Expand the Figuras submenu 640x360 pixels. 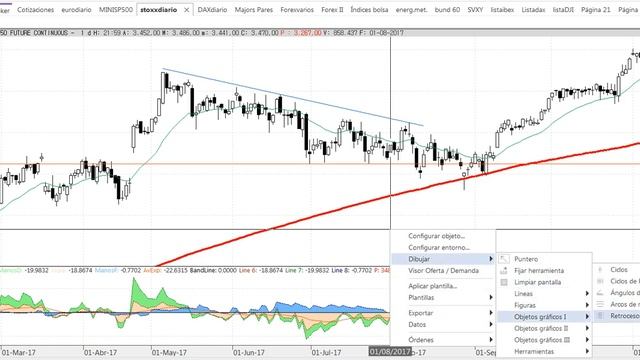point(544,305)
